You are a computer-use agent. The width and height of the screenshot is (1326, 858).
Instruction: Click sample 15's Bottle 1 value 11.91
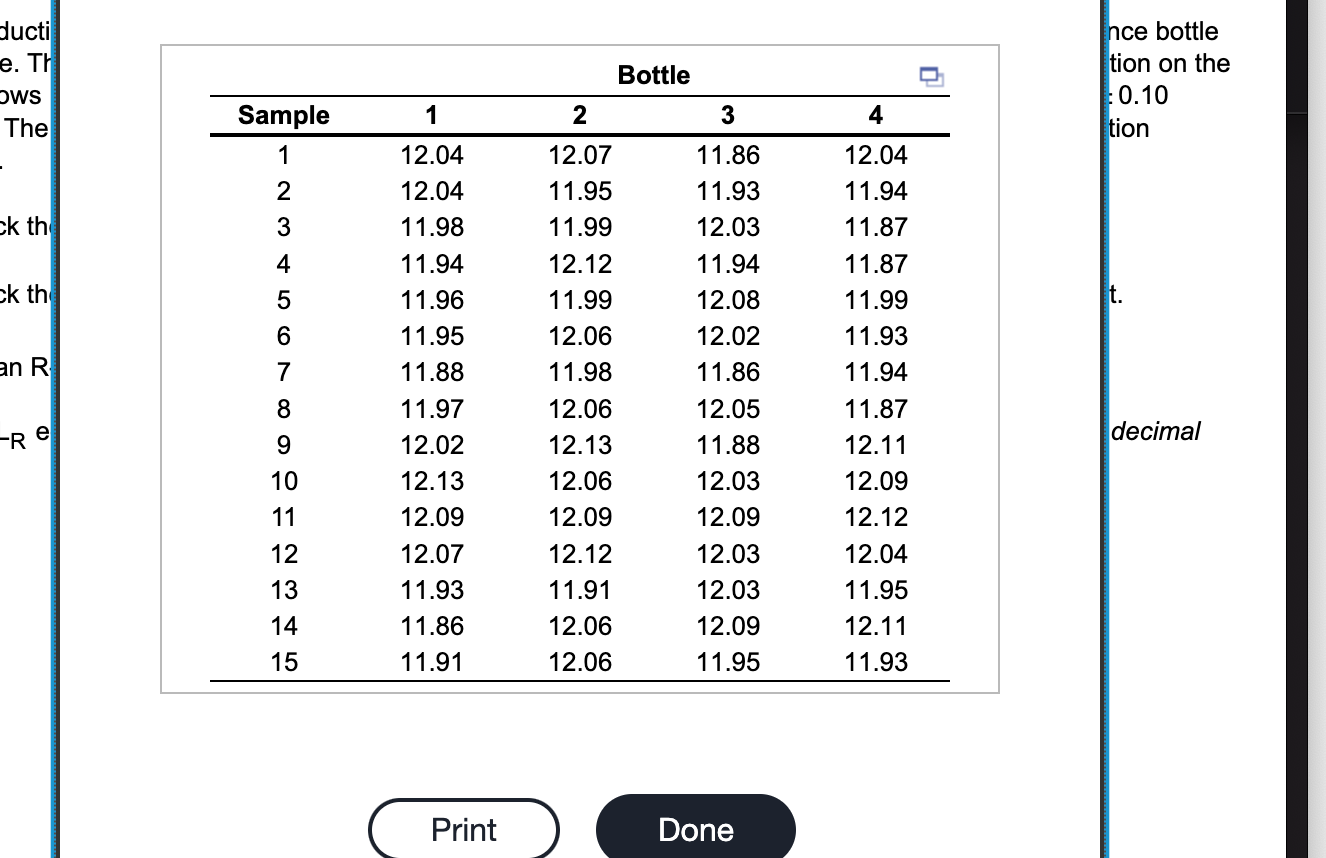pos(432,662)
